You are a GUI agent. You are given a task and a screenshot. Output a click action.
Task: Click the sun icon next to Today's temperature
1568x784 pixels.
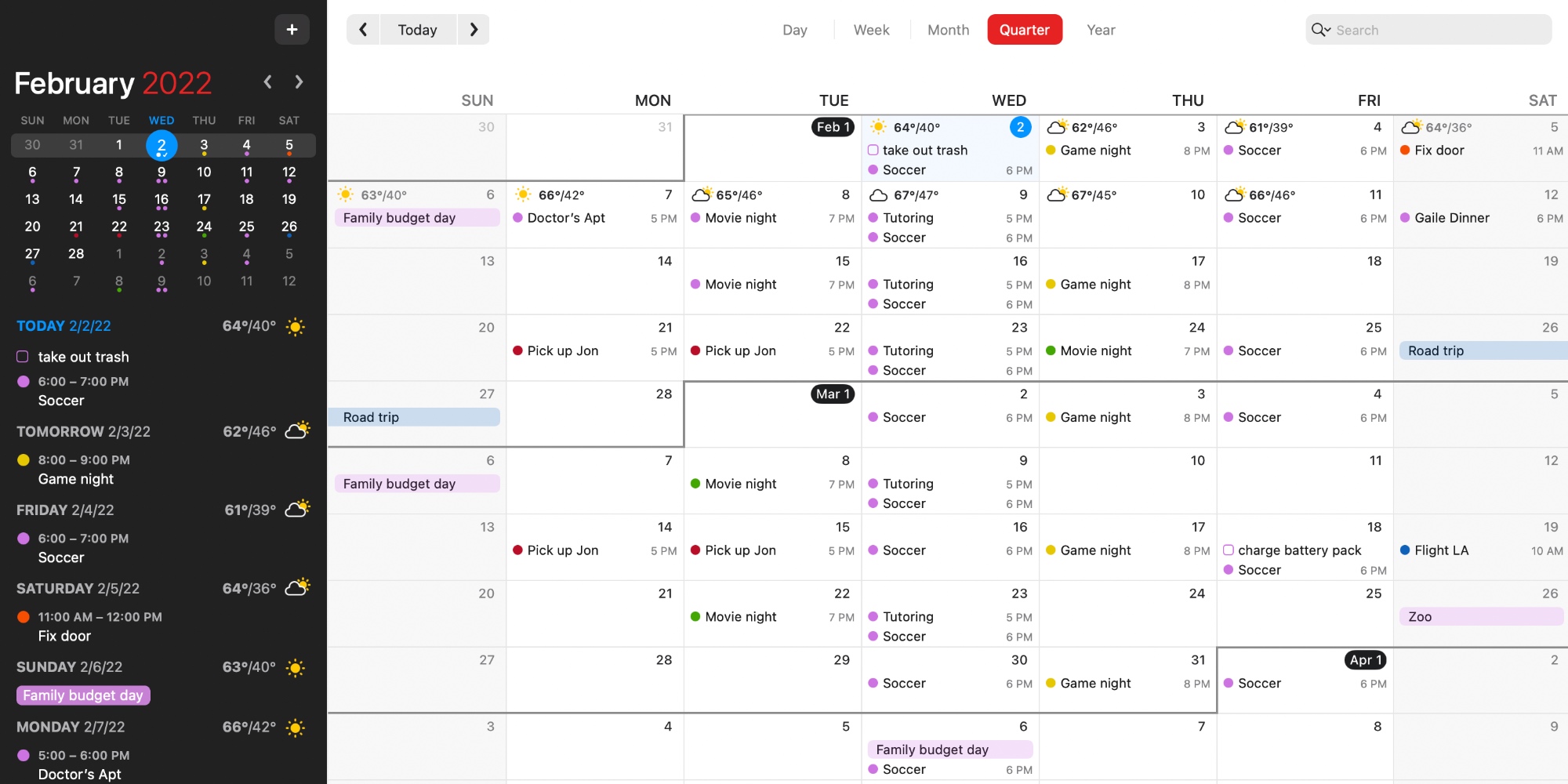(x=296, y=327)
